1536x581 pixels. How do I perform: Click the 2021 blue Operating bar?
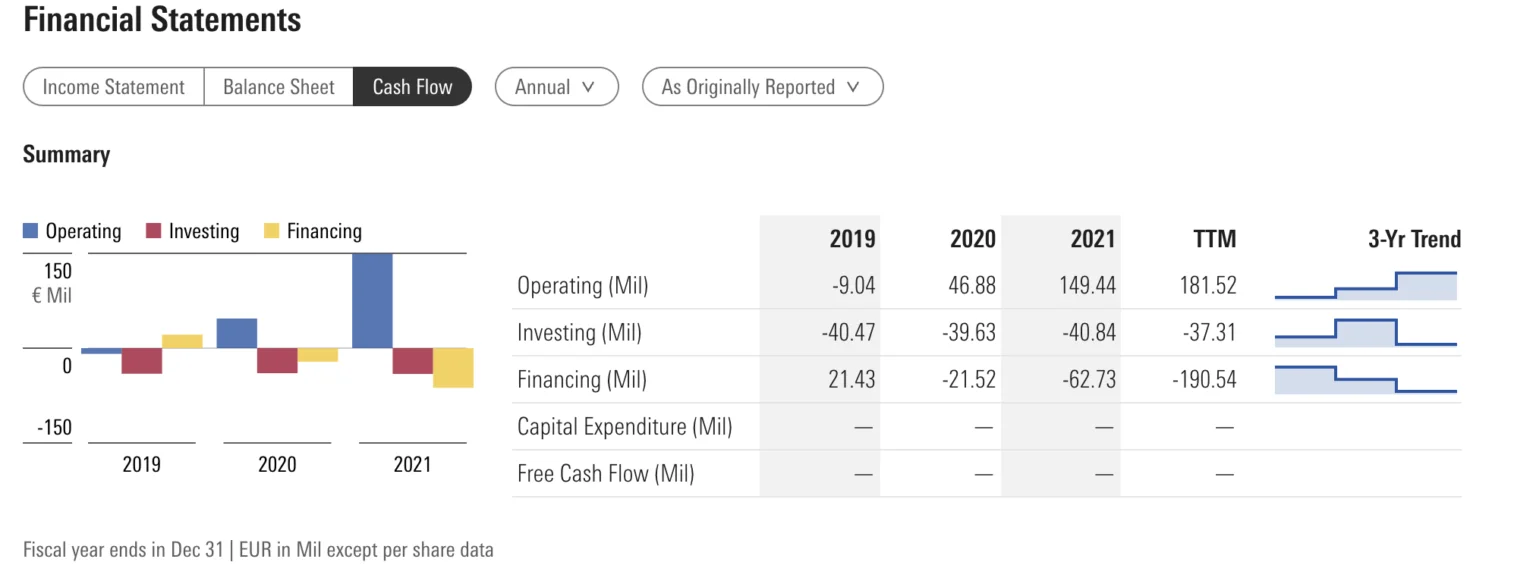[x=372, y=300]
